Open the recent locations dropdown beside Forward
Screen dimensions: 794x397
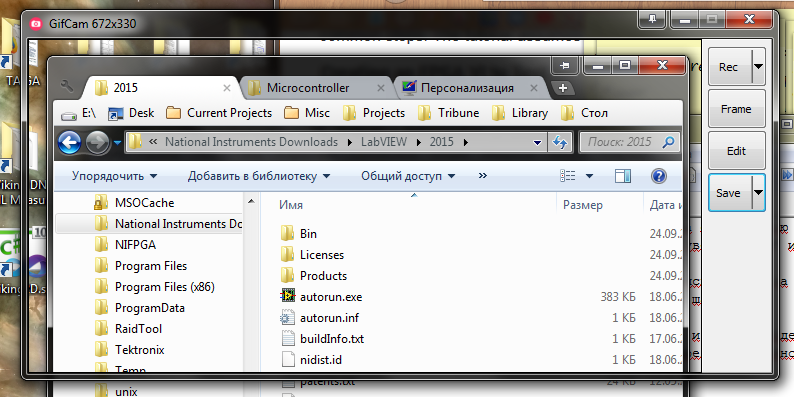tap(117, 143)
